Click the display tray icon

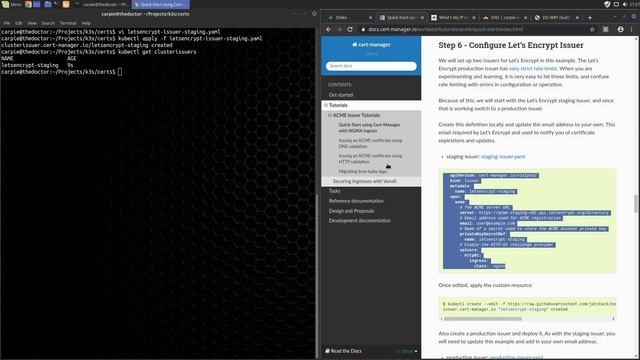tap(616, 4)
